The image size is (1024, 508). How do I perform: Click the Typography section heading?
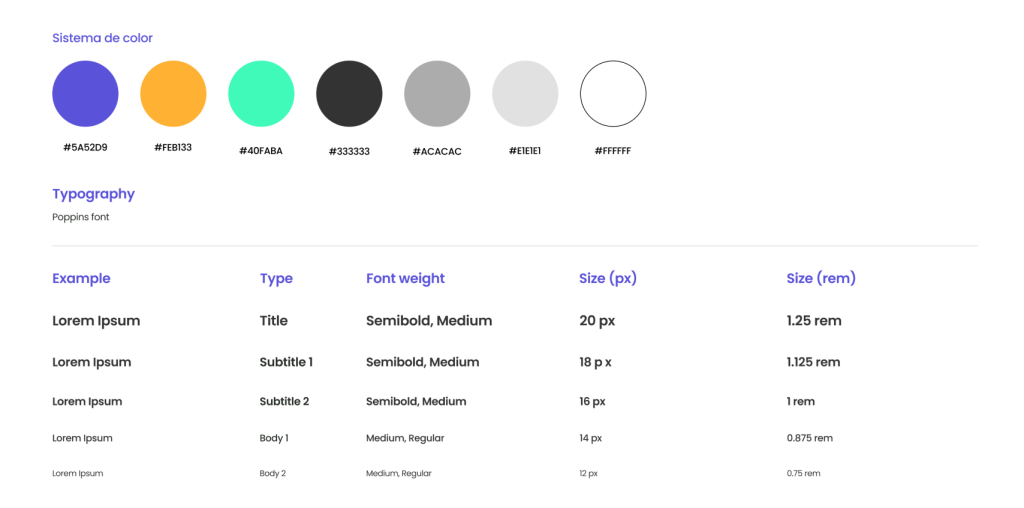click(x=93, y=194)
